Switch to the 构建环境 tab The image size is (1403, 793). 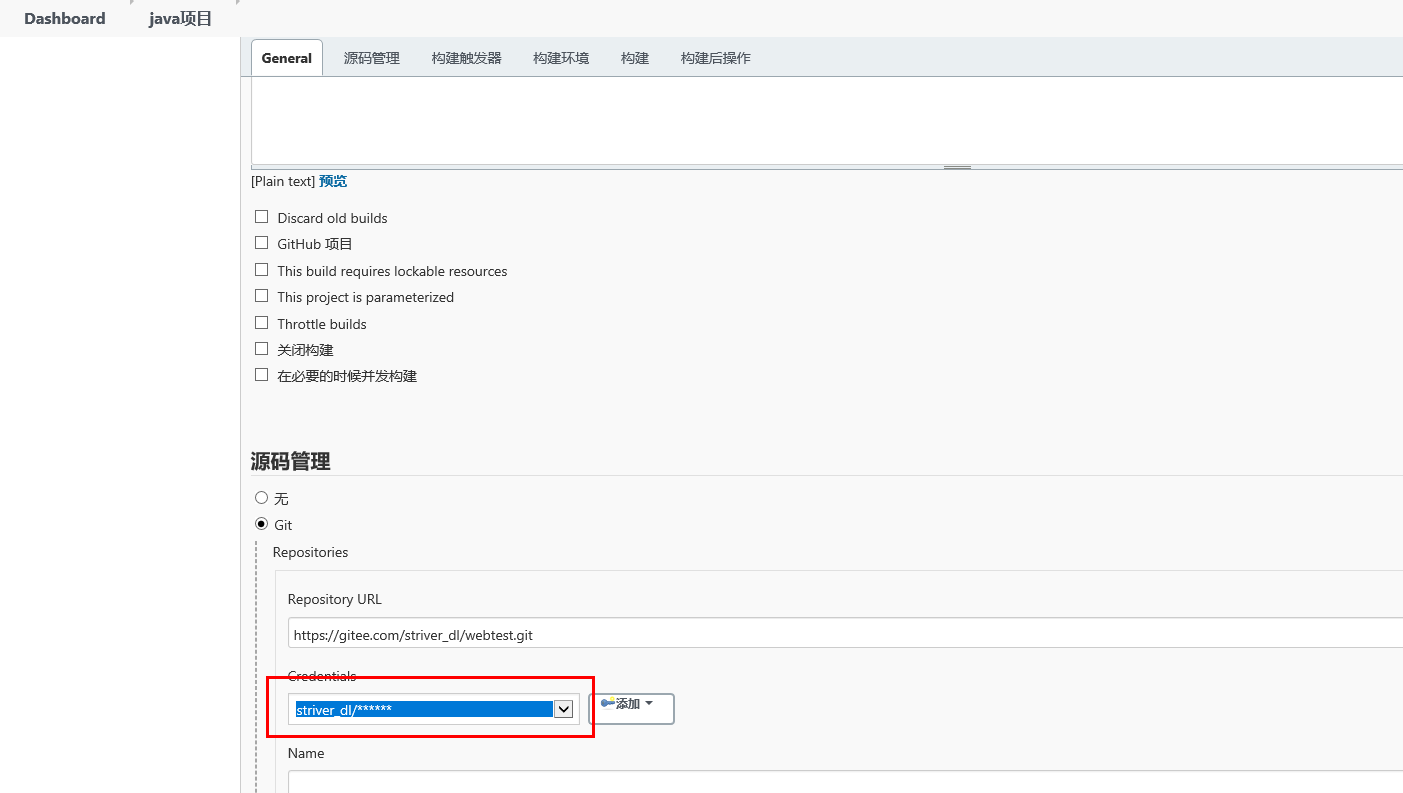(x=561, y=58)
